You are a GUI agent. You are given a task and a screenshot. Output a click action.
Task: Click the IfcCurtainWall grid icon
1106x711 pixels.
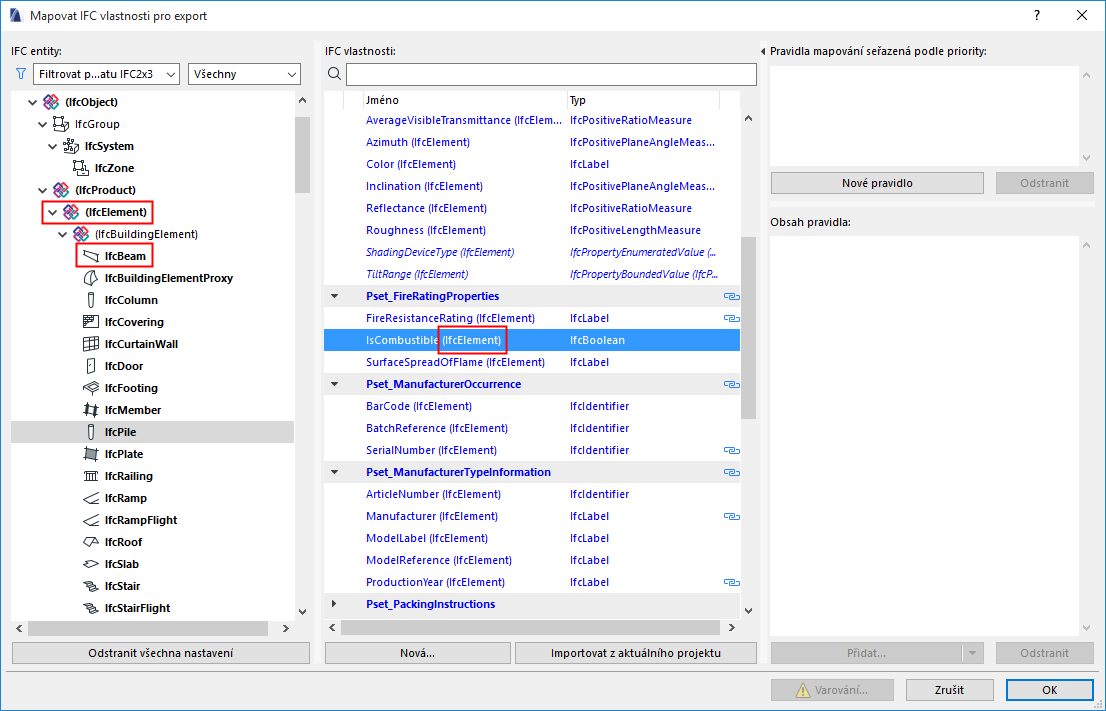click(x=91, y=344)
